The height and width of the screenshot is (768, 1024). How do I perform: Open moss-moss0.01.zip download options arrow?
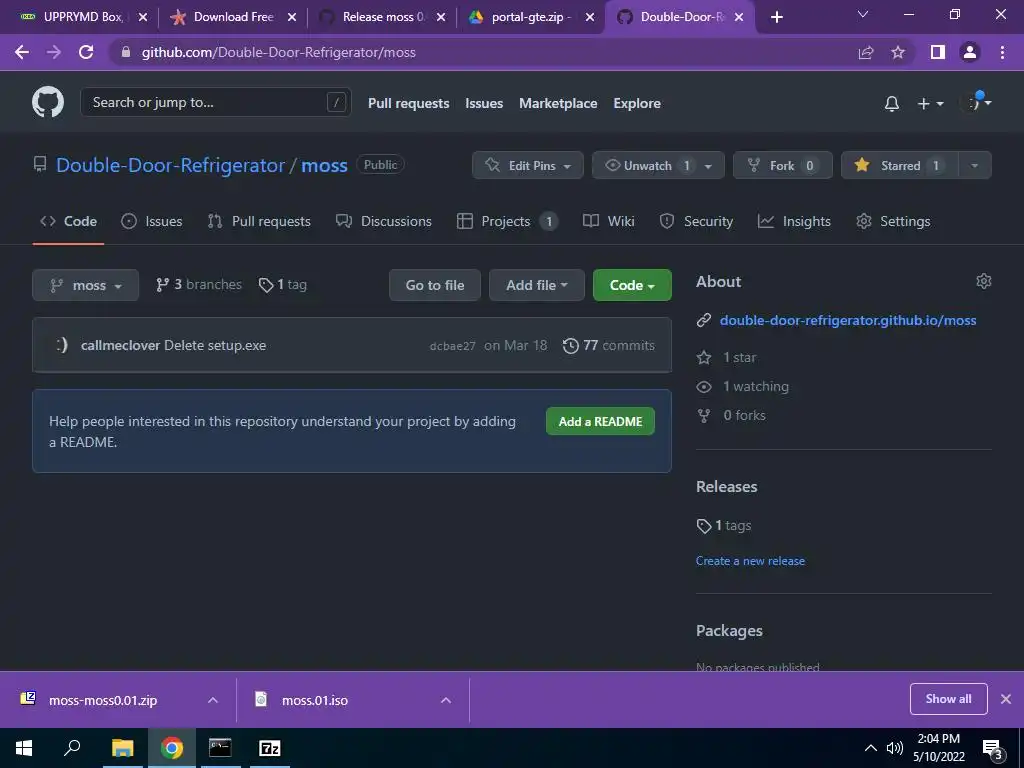coord(213,700)
